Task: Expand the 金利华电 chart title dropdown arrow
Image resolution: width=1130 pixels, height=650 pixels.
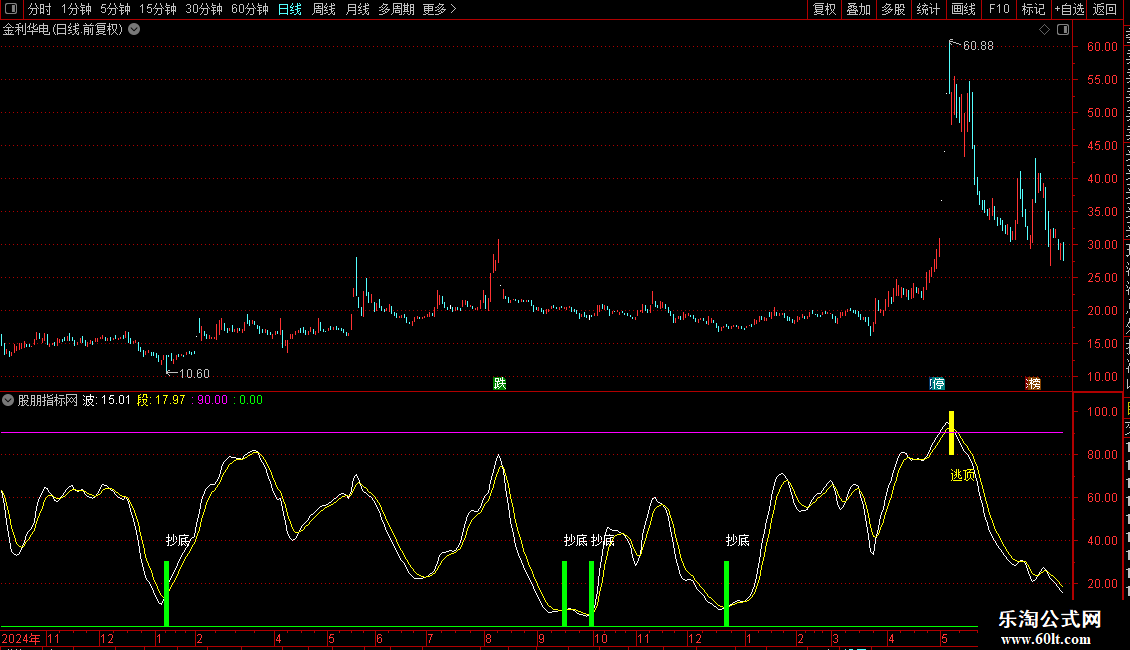Action: [x=134, y=30]
